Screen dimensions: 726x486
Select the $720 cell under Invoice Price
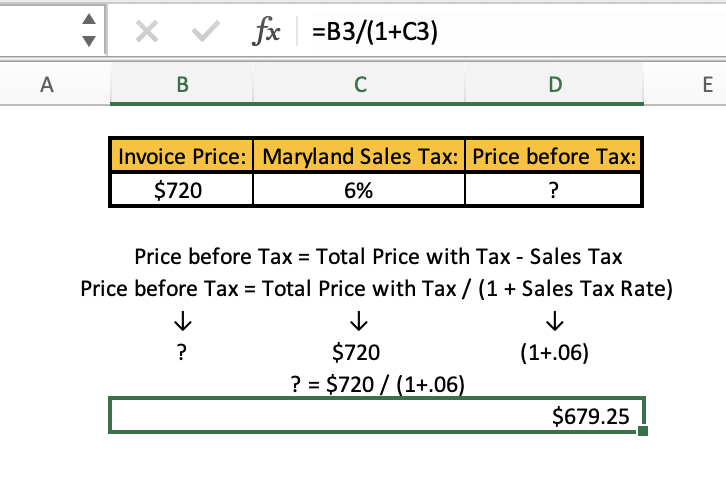pyautogui.click(x=181, y=190)
